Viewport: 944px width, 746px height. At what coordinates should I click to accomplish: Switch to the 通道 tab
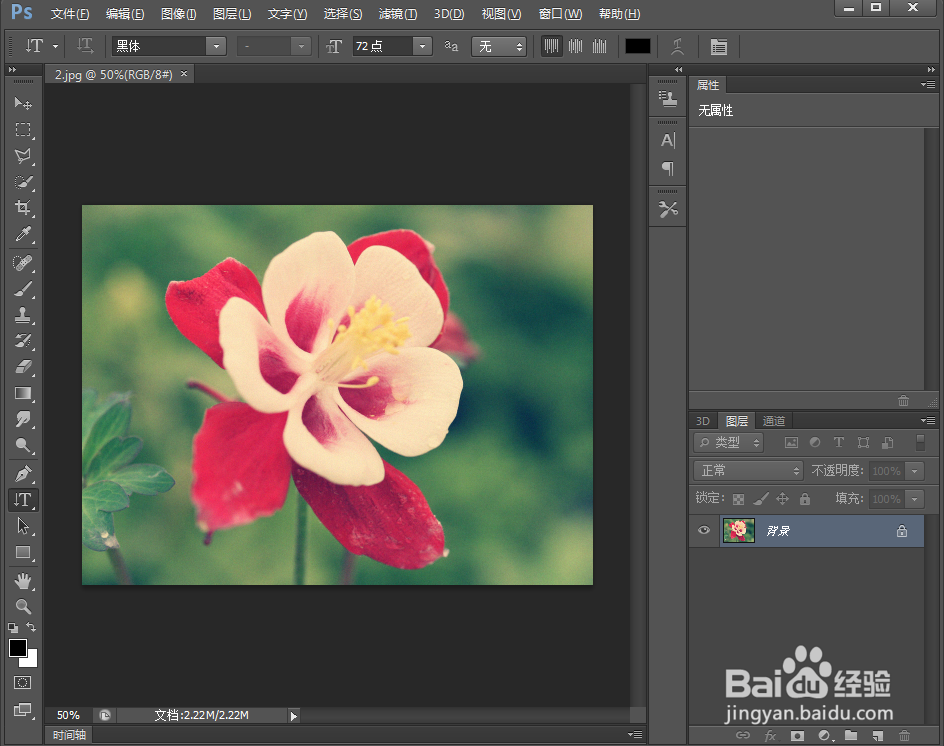774,421
